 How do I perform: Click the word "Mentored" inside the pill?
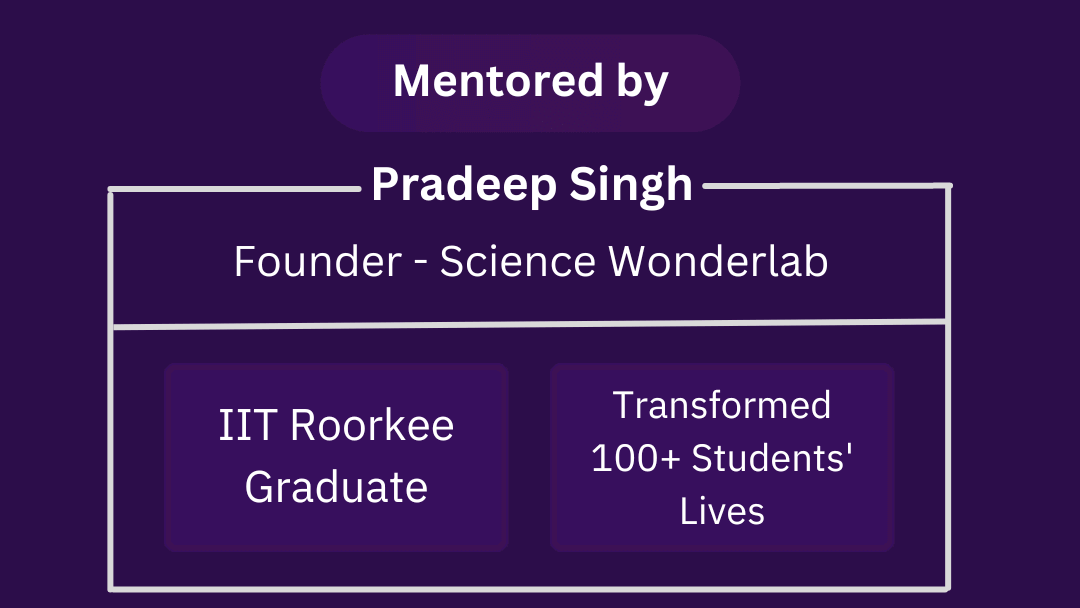499,81
